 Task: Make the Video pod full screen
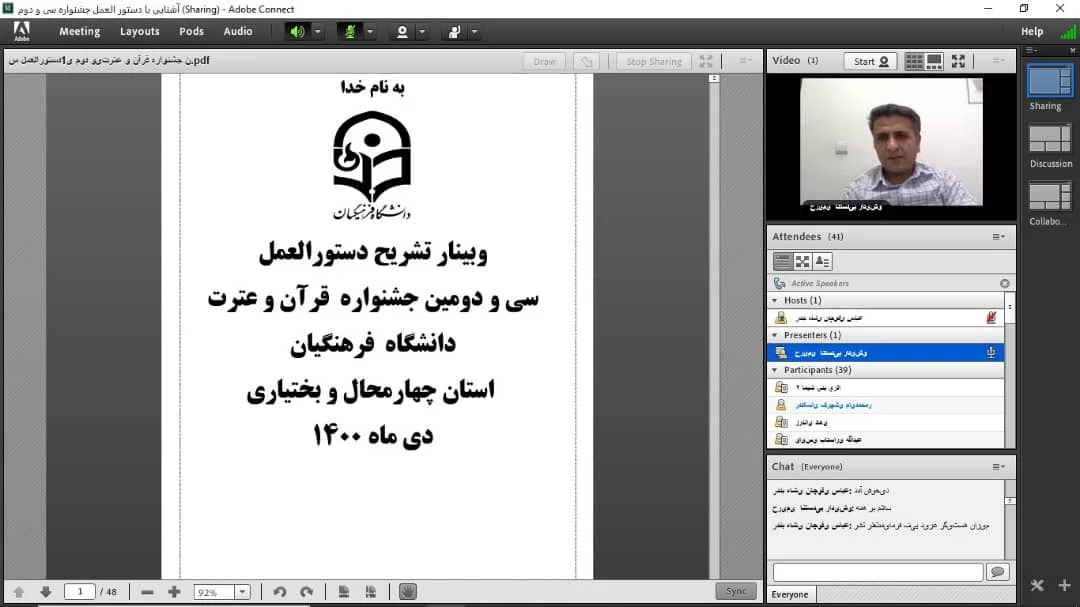958,61
